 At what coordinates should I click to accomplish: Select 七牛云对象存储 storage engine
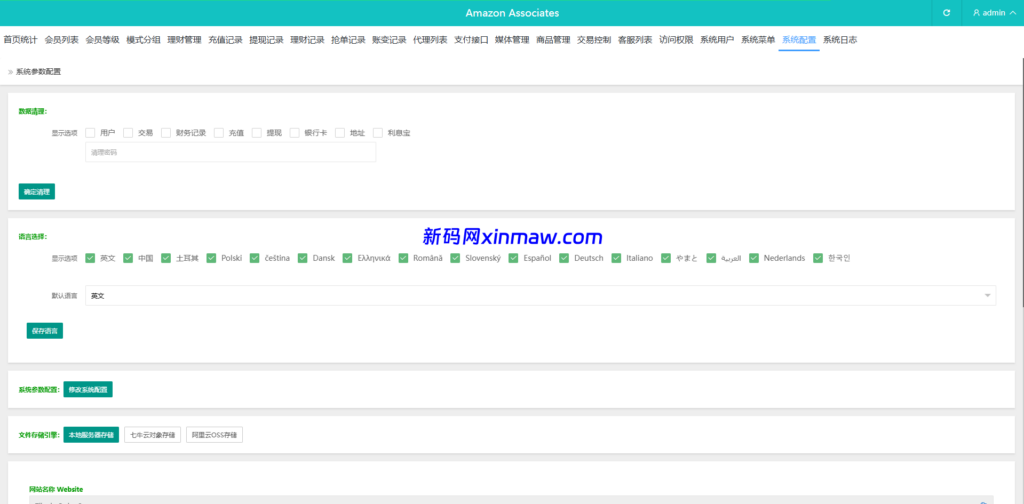click(153, 435)
